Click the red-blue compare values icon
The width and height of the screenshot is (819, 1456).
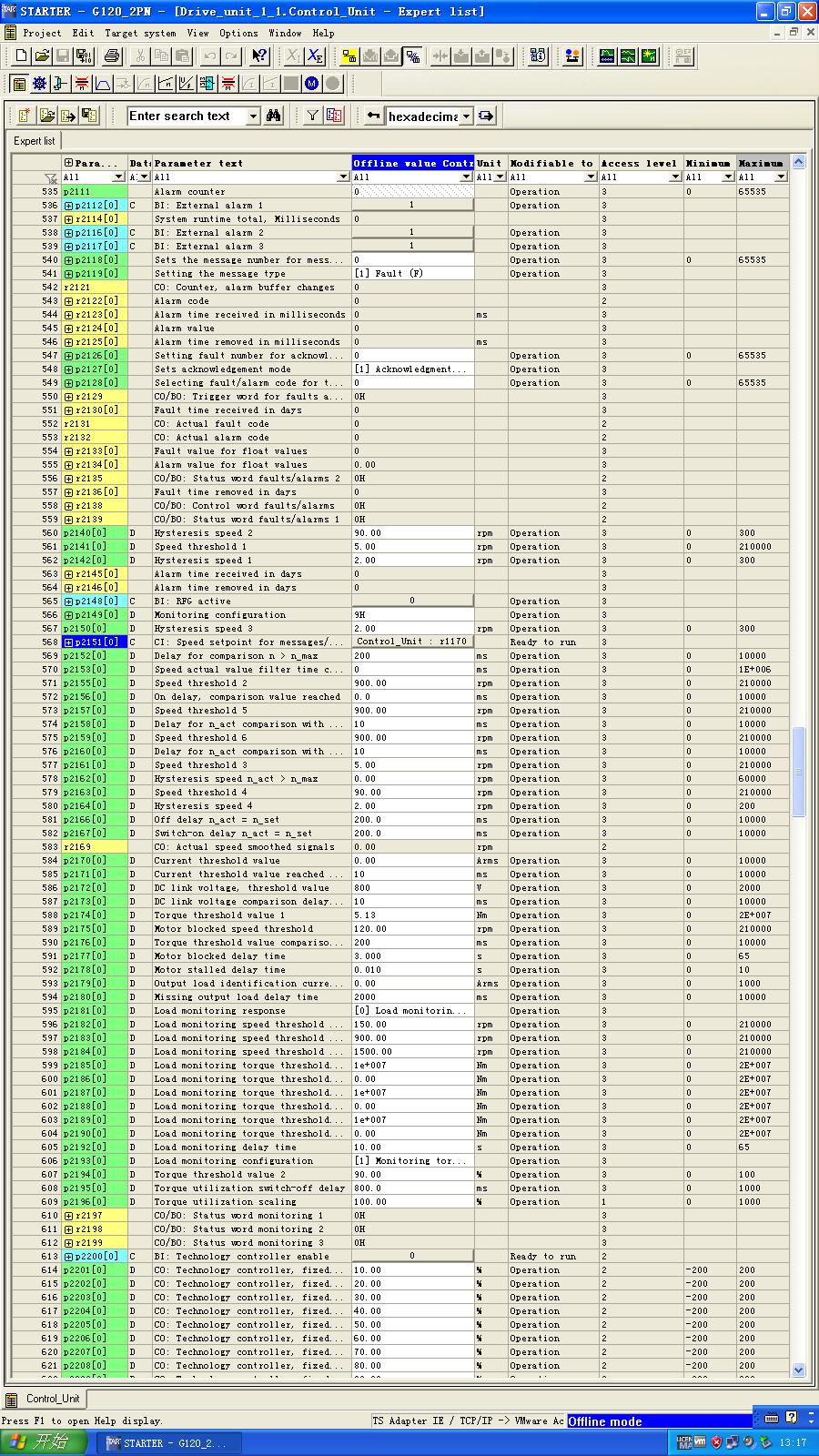(x=334, y=116)
